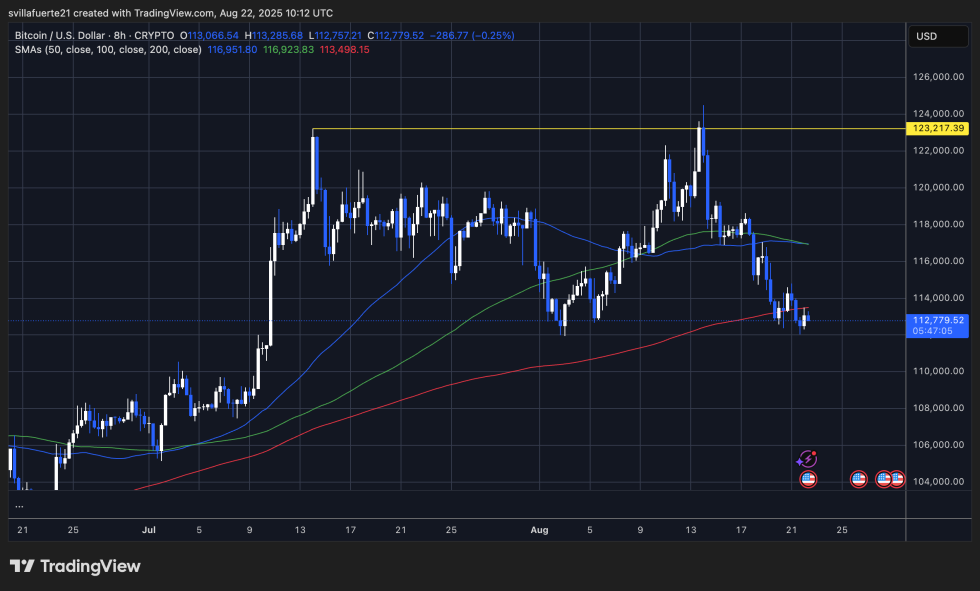Click the left flag of the overlapping event pair

883,478
